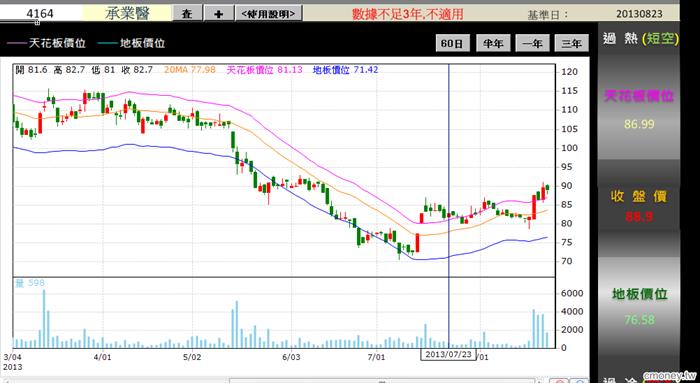Screen dimensions: 700x383
Task: Click the 4/01 date axis label
Action: tap(103, 357)
